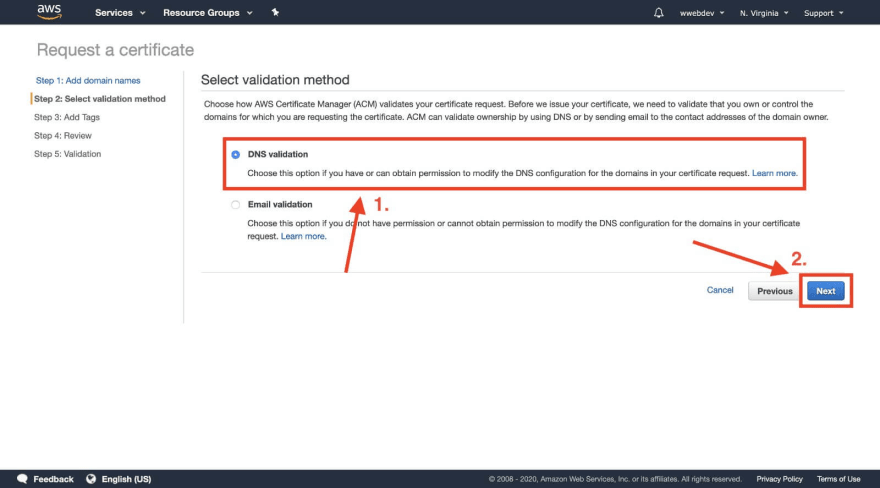
Task: Click the Feedback speech bubble icon
Action: [22, 478]
